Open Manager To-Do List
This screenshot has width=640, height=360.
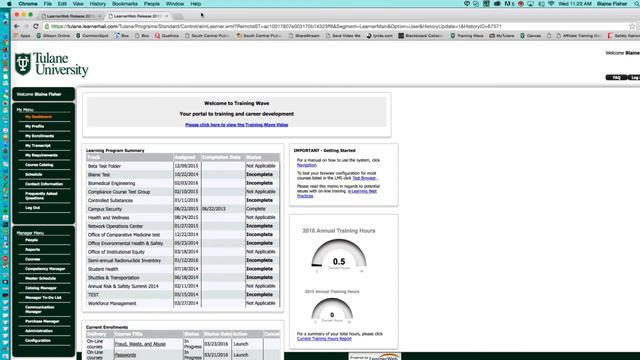click(43, 298)
